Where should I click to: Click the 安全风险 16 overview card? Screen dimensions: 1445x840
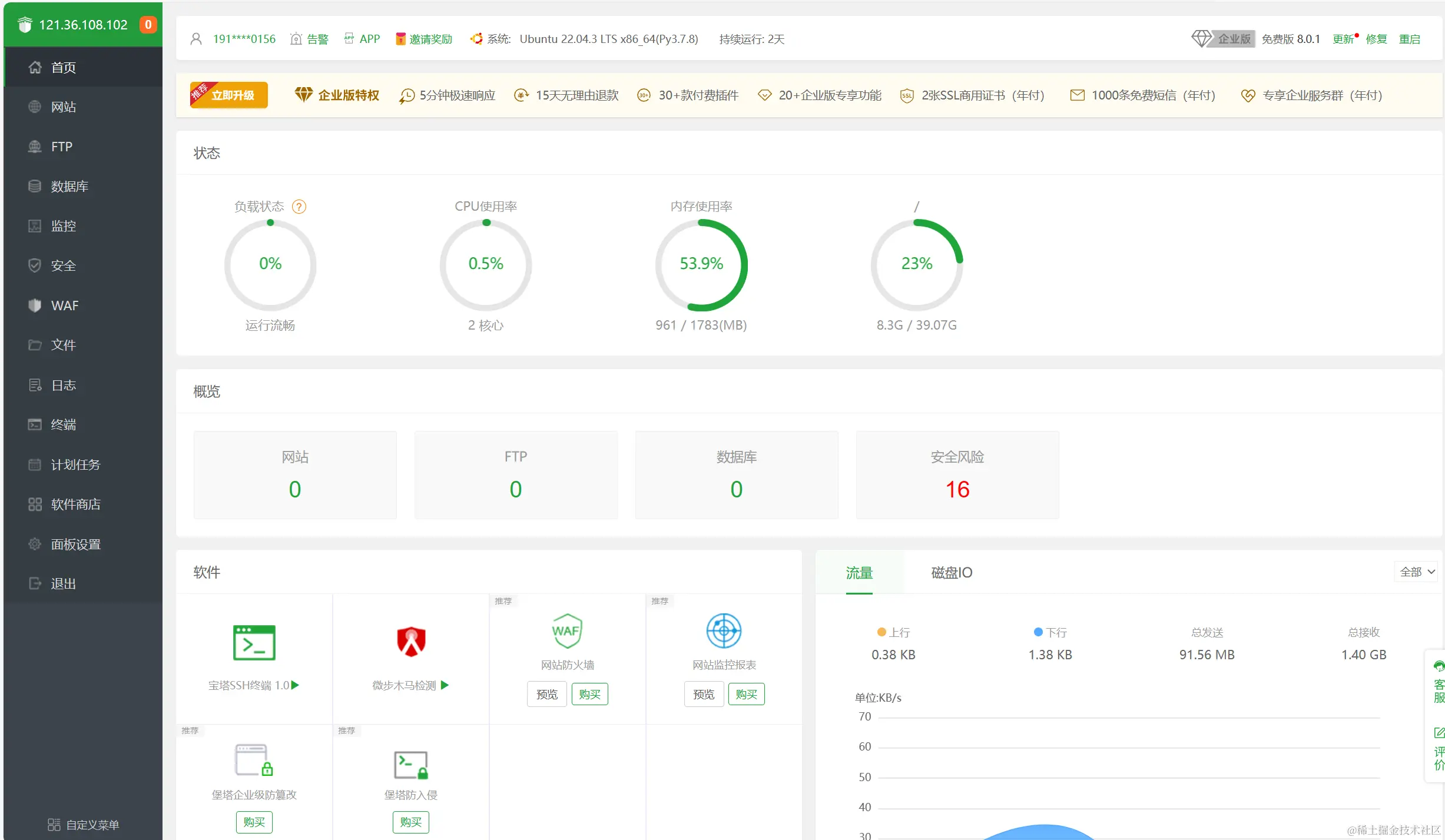(x=957, y=474)
